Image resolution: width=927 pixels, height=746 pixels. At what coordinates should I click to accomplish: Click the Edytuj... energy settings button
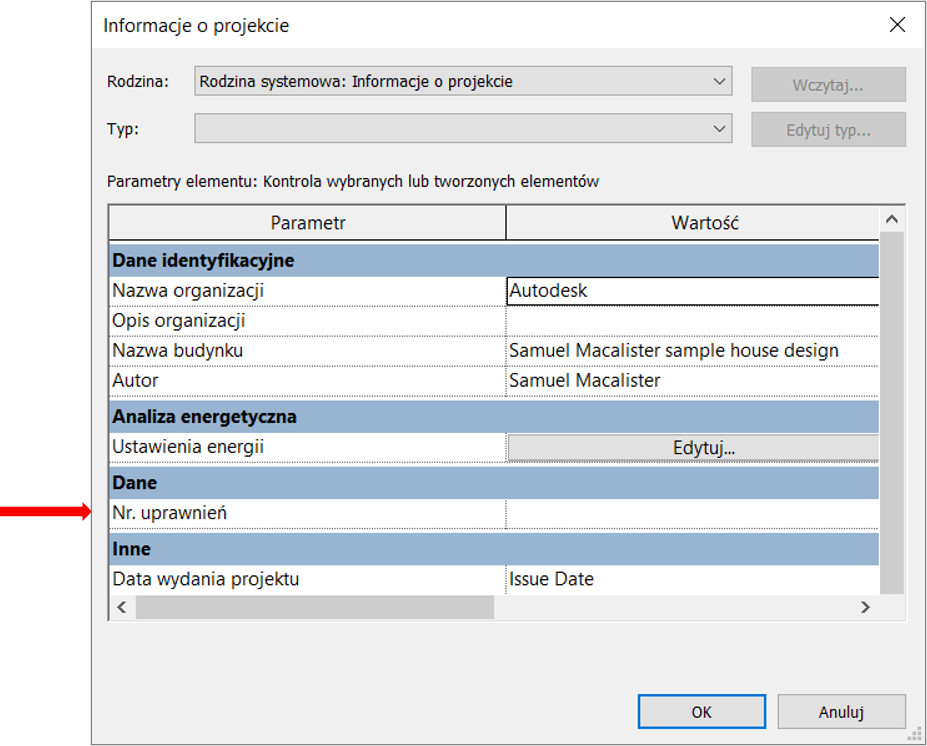(x=692, y=448)
